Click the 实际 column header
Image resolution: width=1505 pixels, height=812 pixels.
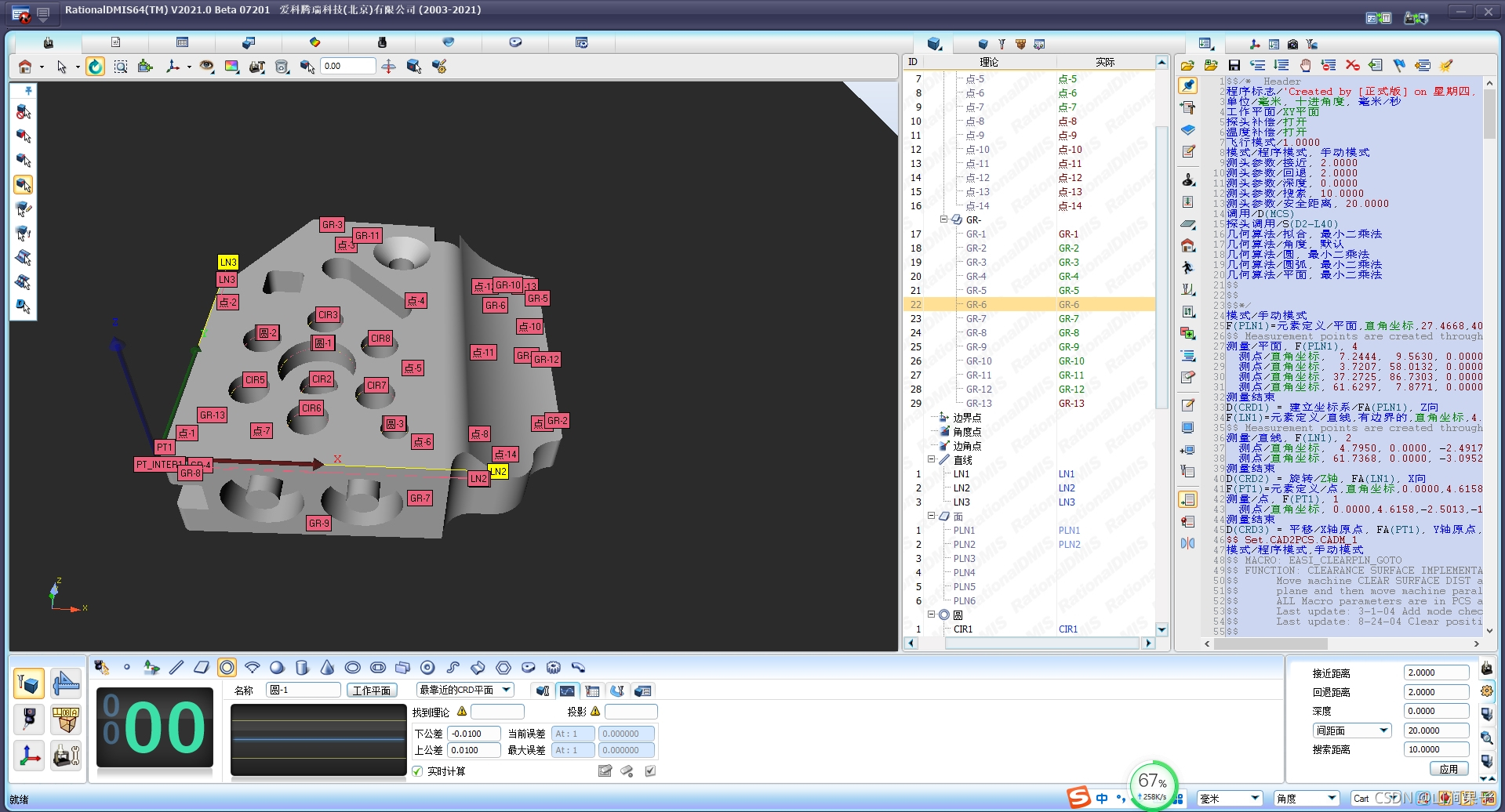[x=1104, y=62]
